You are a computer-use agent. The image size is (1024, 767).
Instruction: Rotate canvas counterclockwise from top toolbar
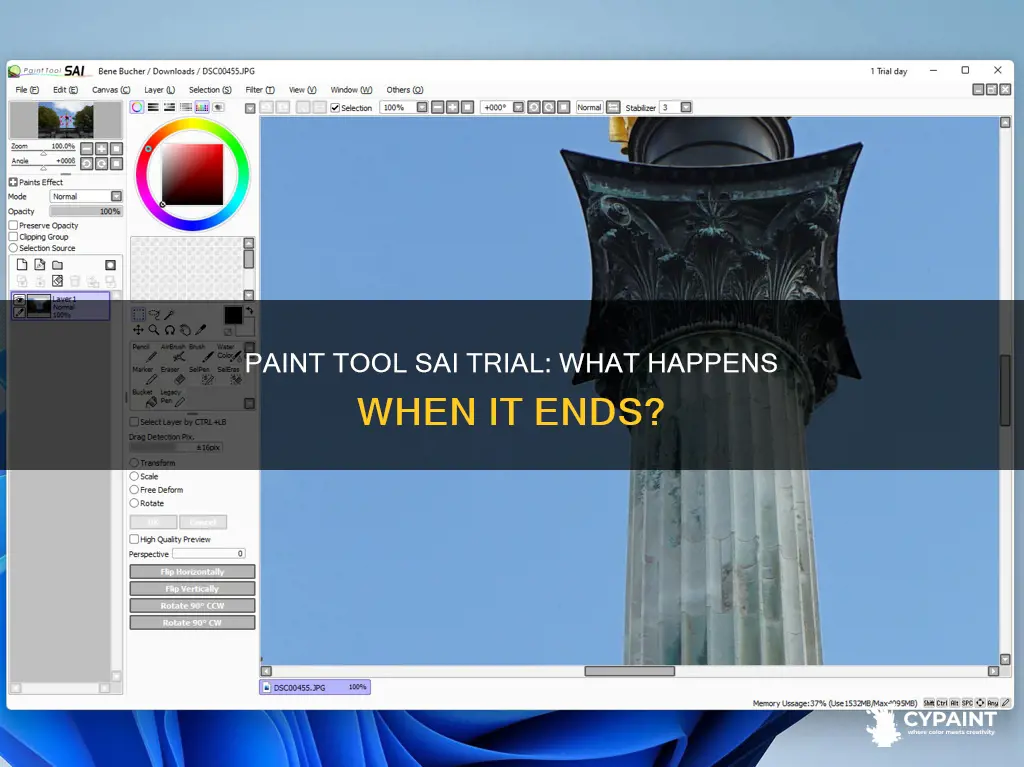click(534, 107)
